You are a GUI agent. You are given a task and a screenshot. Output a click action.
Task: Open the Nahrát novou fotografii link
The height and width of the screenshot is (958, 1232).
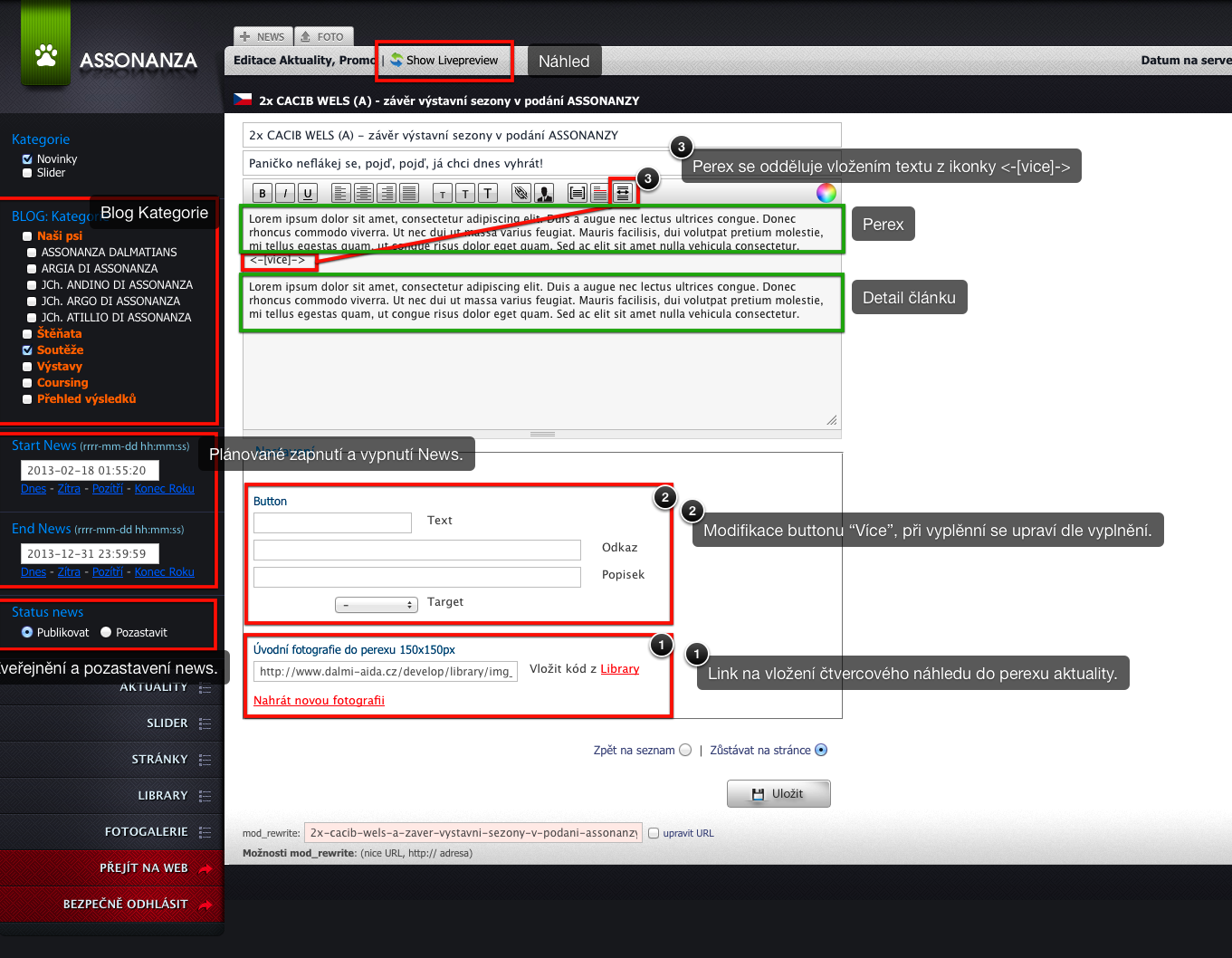[319, 700]
